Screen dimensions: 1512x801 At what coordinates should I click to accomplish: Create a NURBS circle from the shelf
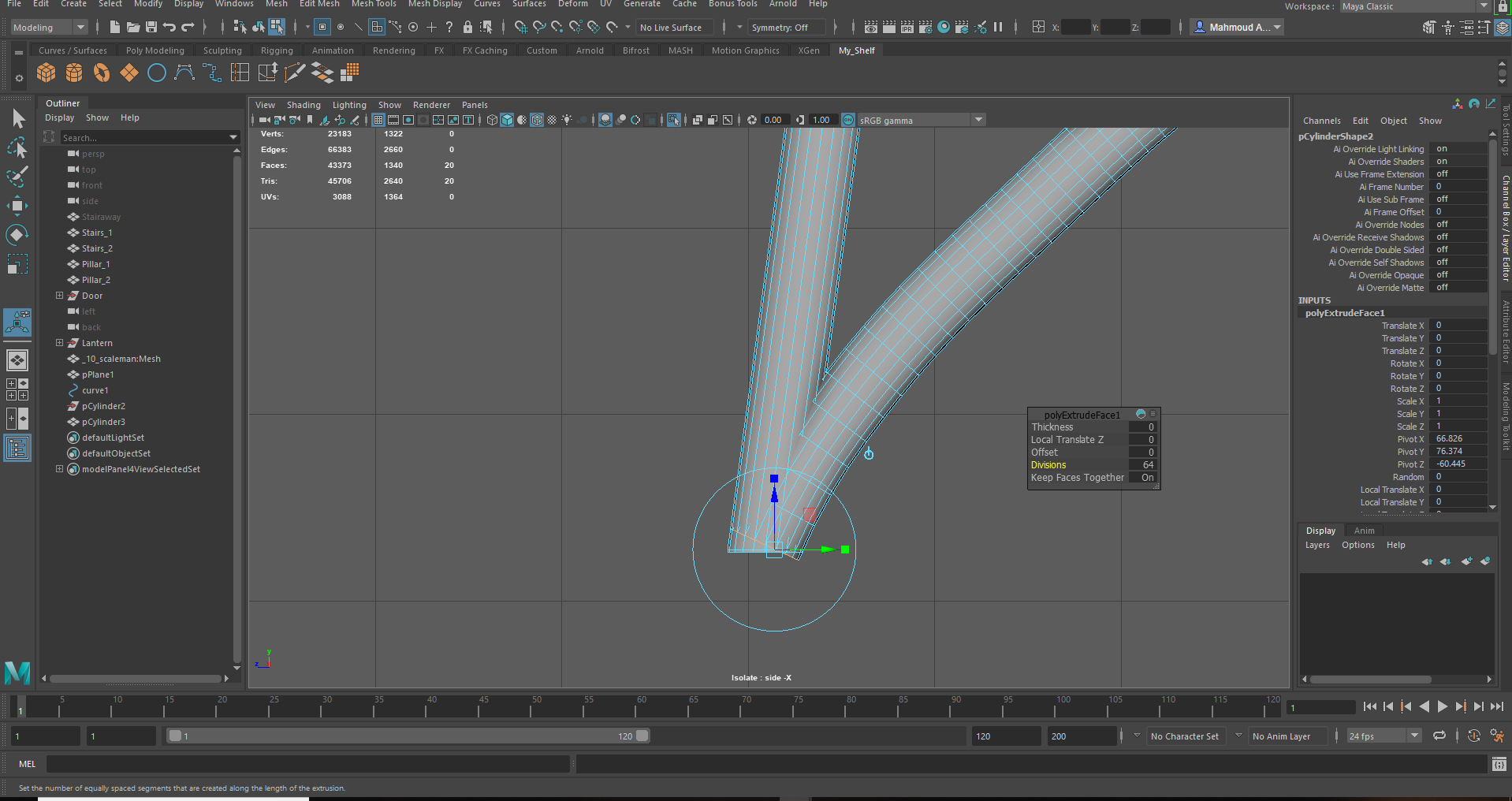[156, 73]
